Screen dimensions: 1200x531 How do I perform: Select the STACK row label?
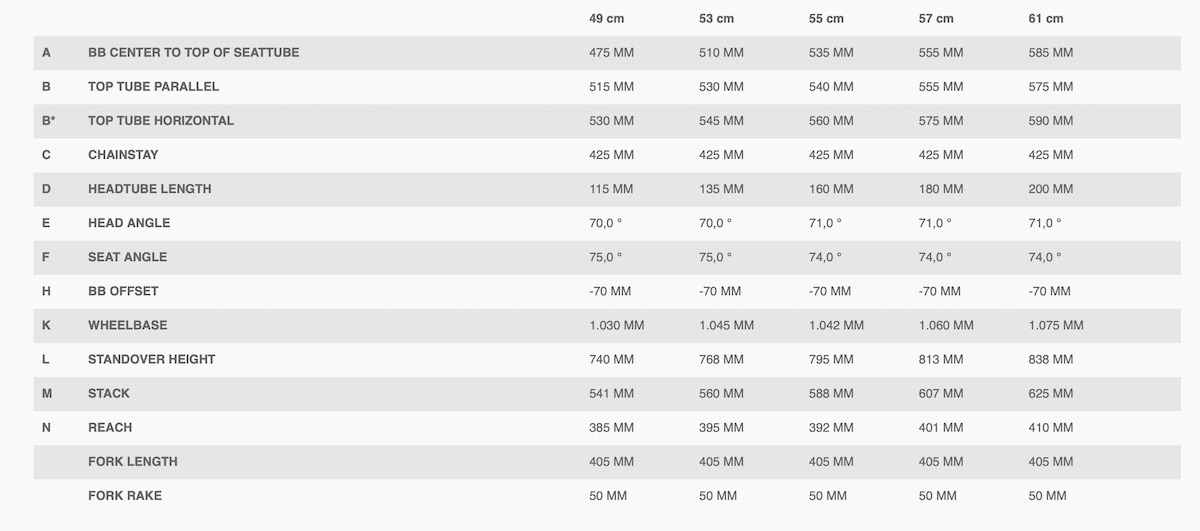(109, 393)
